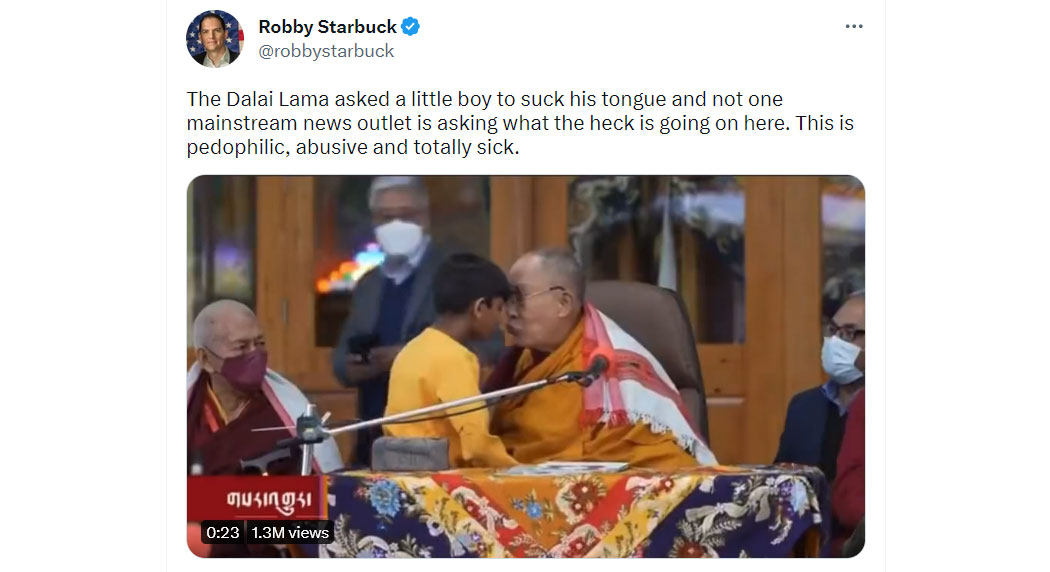Viewport: 1050px width, 572px height.
Task: Click the blue verified checkmark badge
Action: (410, 27)
